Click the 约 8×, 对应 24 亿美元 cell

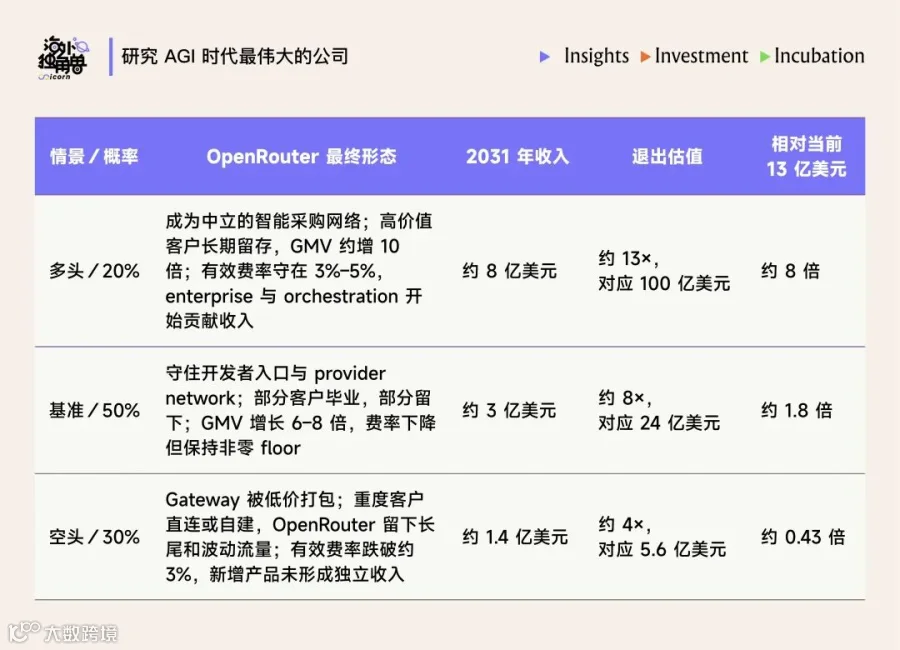pos(659,410)
